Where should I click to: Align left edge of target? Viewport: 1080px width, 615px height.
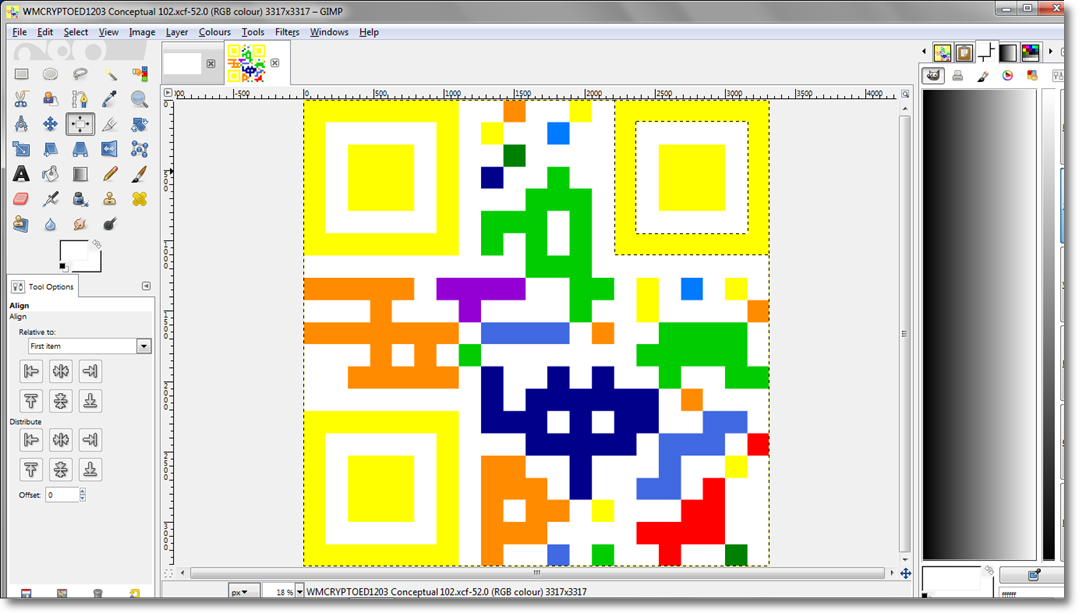coord(31,371)
